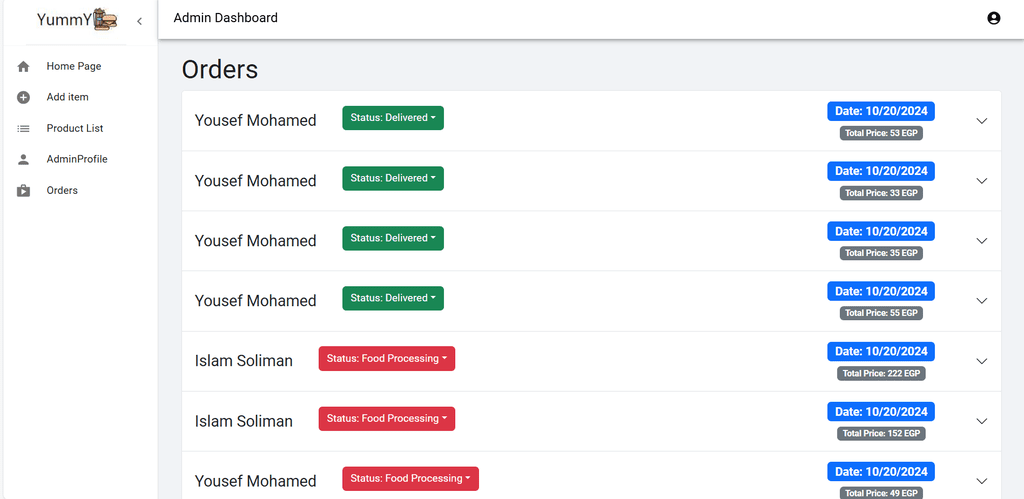
Task: Click the bag icon beside Orders
Action: point(24,191)
